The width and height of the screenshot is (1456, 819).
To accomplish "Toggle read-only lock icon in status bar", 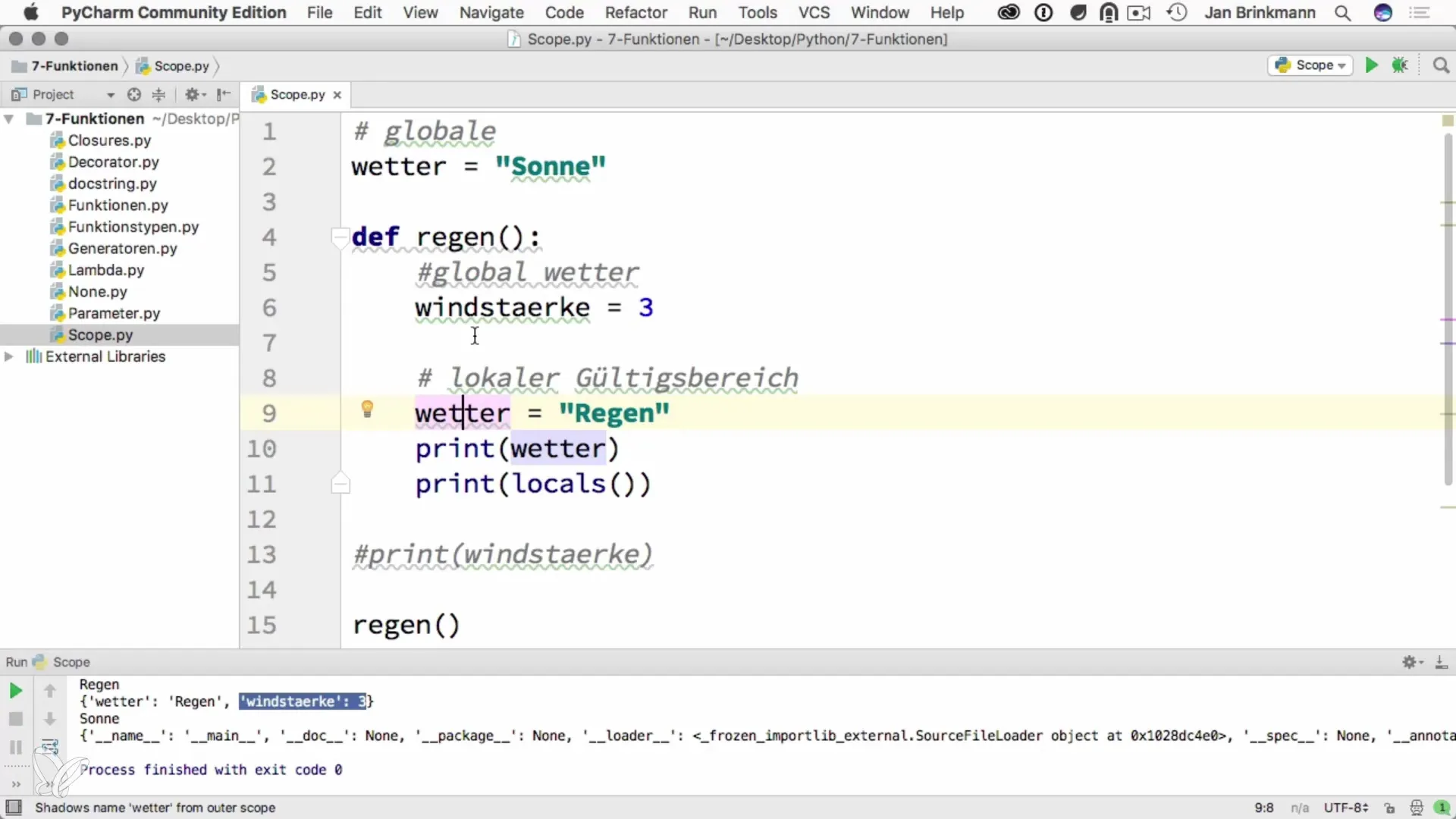I will [1389, 808].
